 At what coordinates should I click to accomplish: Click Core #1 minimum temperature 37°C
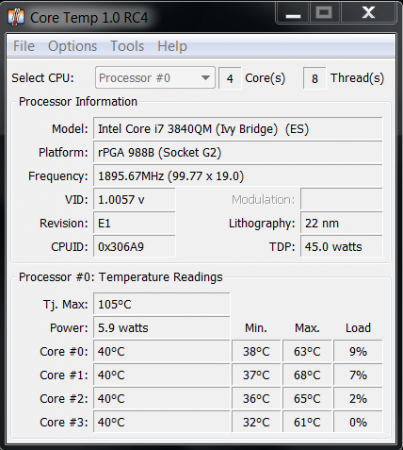[x=256, y=375]
